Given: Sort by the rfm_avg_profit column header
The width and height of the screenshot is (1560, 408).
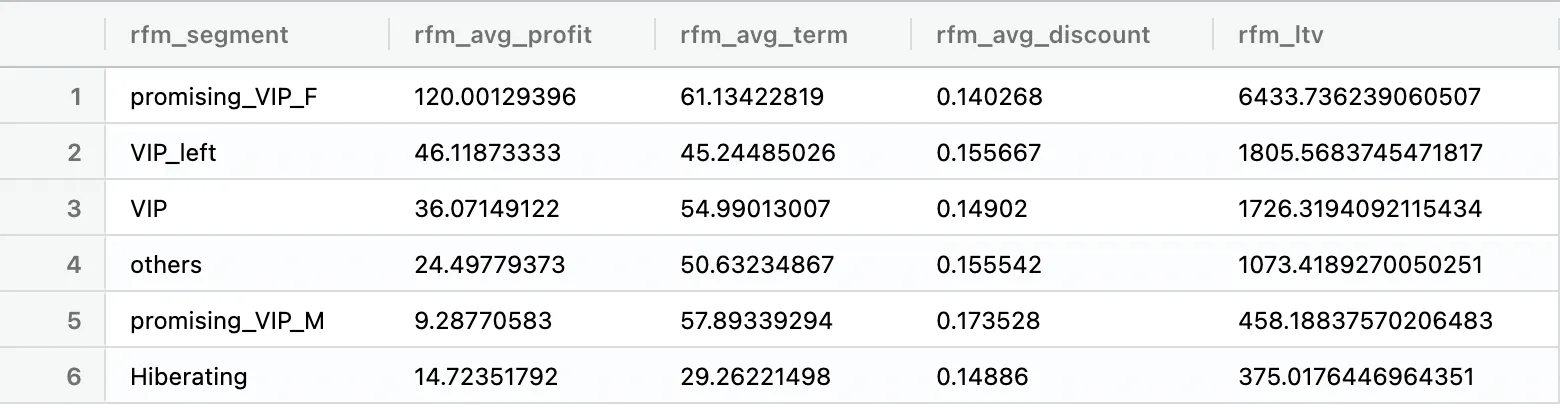Looking at the screenshot, I should [x=502, y=35].
